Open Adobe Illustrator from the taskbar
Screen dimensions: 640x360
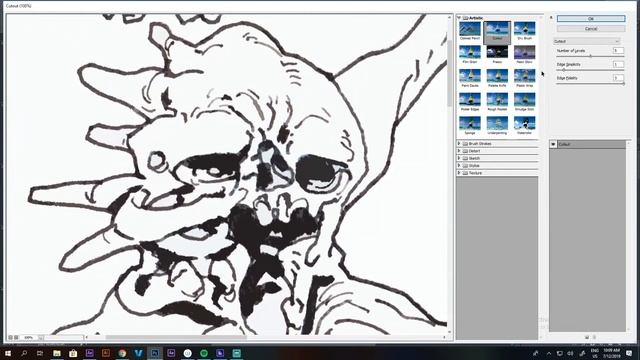pos(106,353)
